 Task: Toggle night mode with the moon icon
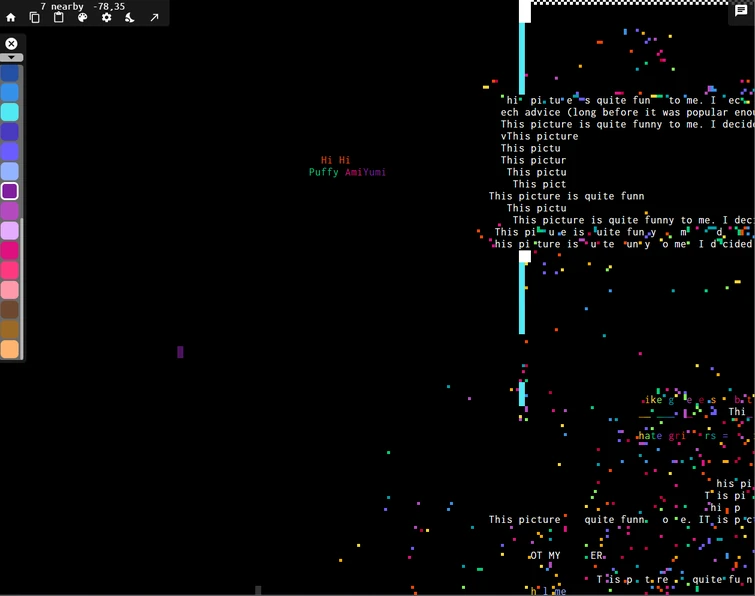tap(130, 18)
